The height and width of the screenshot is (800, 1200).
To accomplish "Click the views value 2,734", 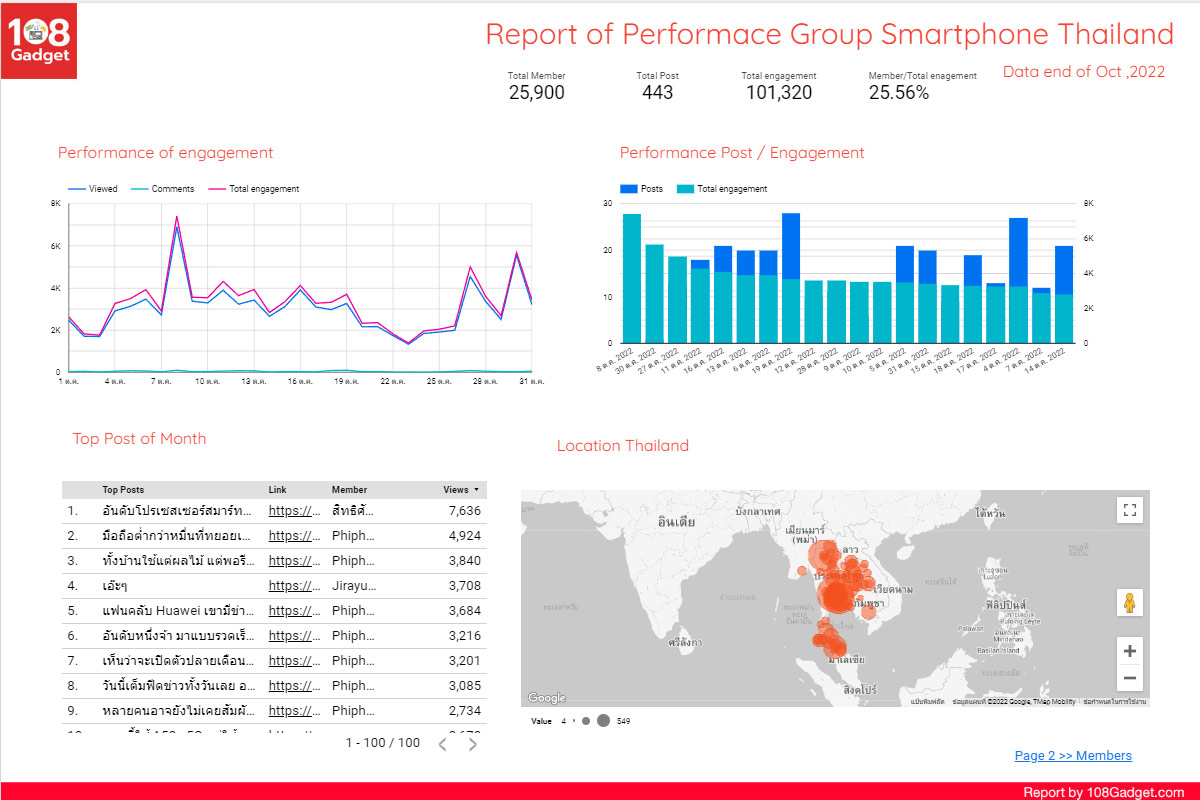I will point(465,710).
